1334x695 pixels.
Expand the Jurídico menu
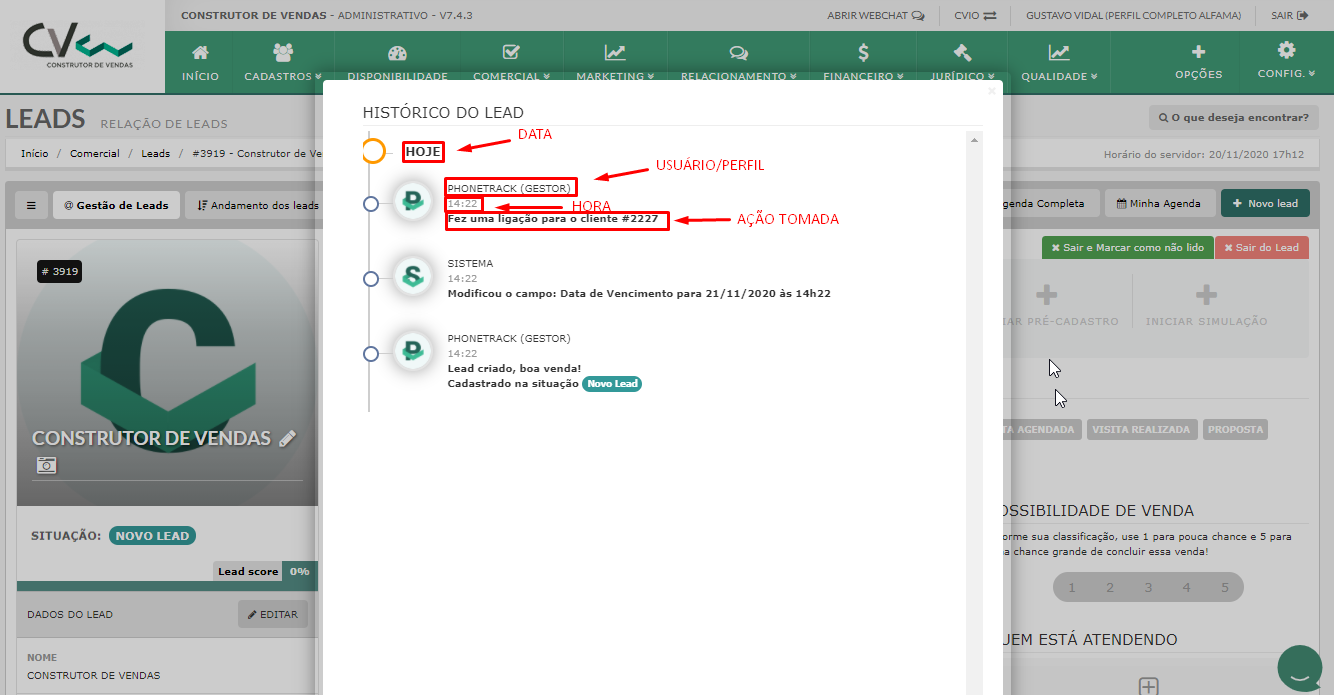[962, 62]
